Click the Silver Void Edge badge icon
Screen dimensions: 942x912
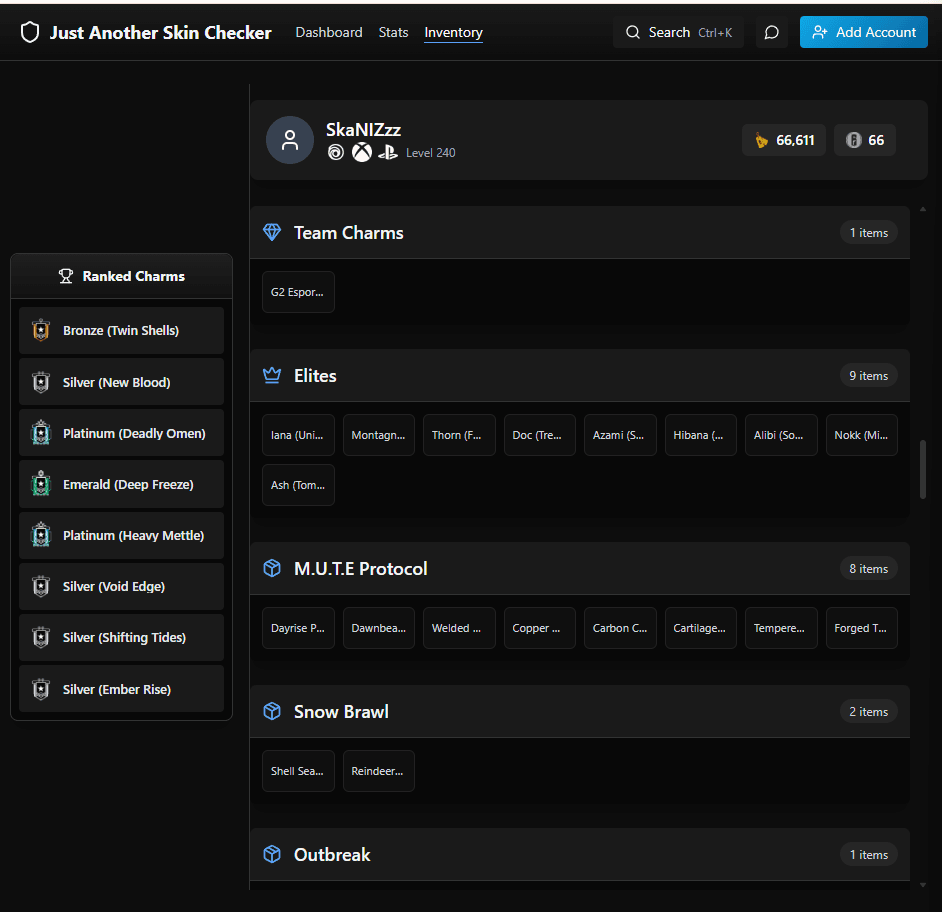41,586
